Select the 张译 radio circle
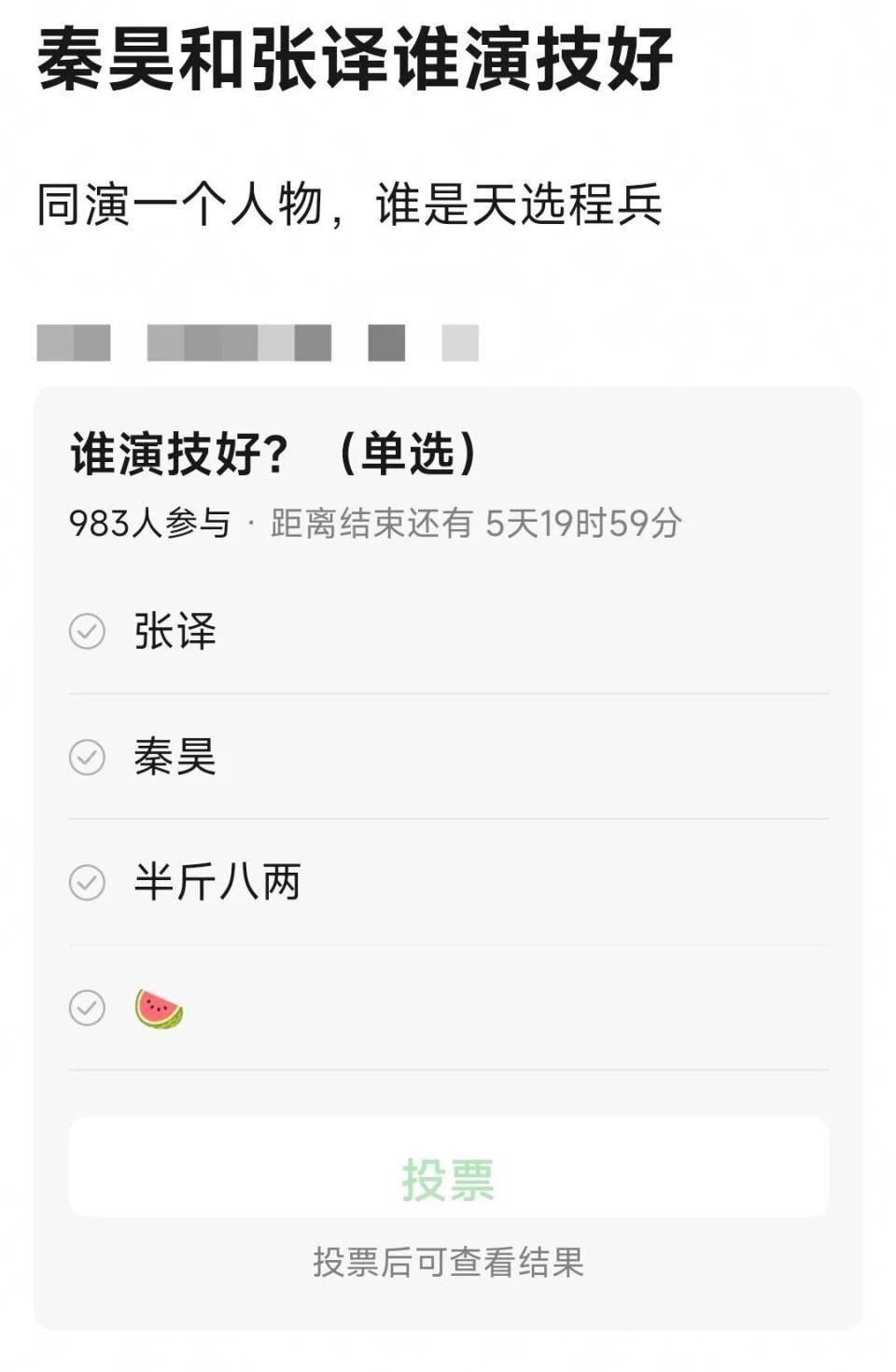896x1372 pixels. click(87, 632)
